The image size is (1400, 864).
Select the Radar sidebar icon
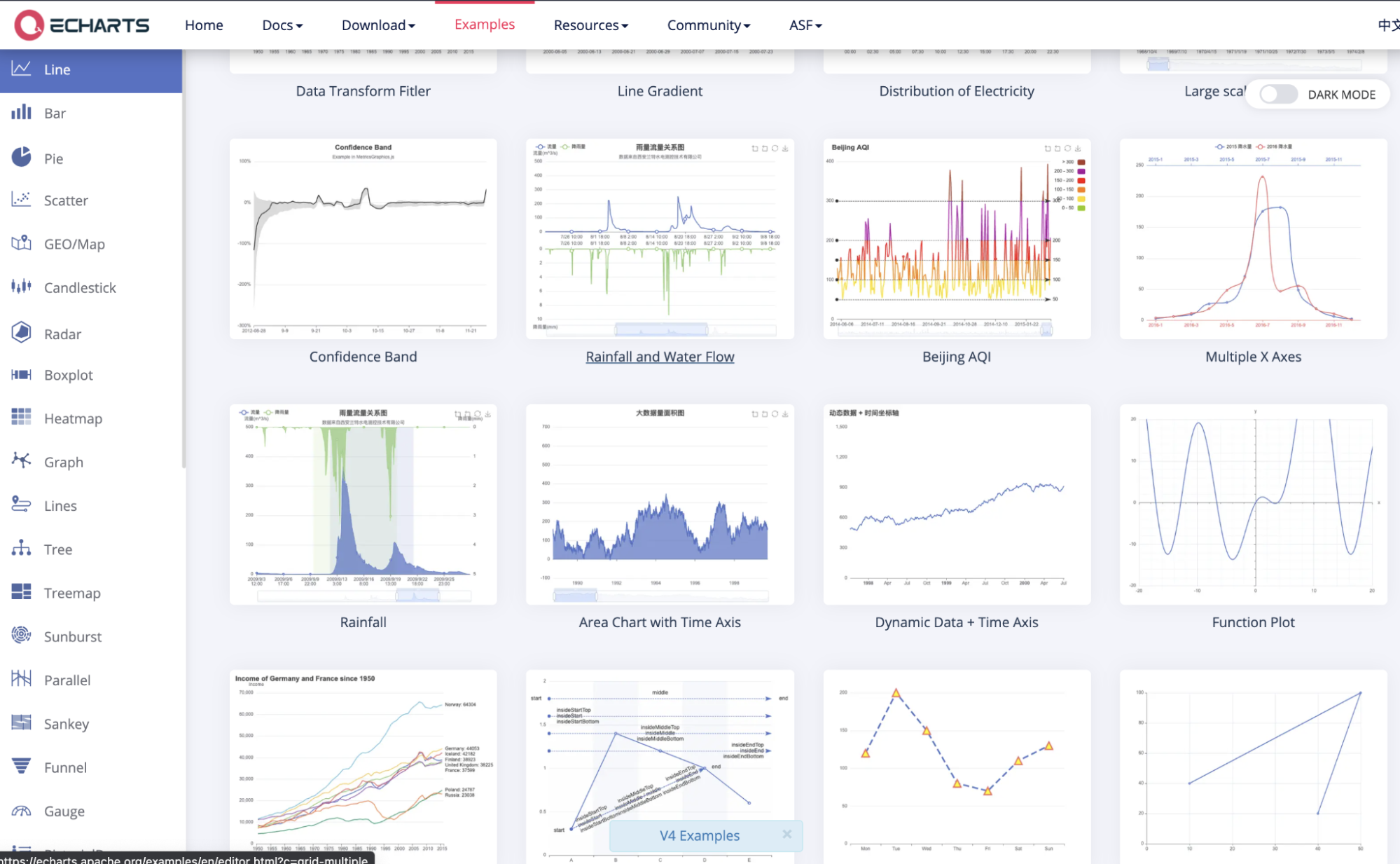point(21,332)
